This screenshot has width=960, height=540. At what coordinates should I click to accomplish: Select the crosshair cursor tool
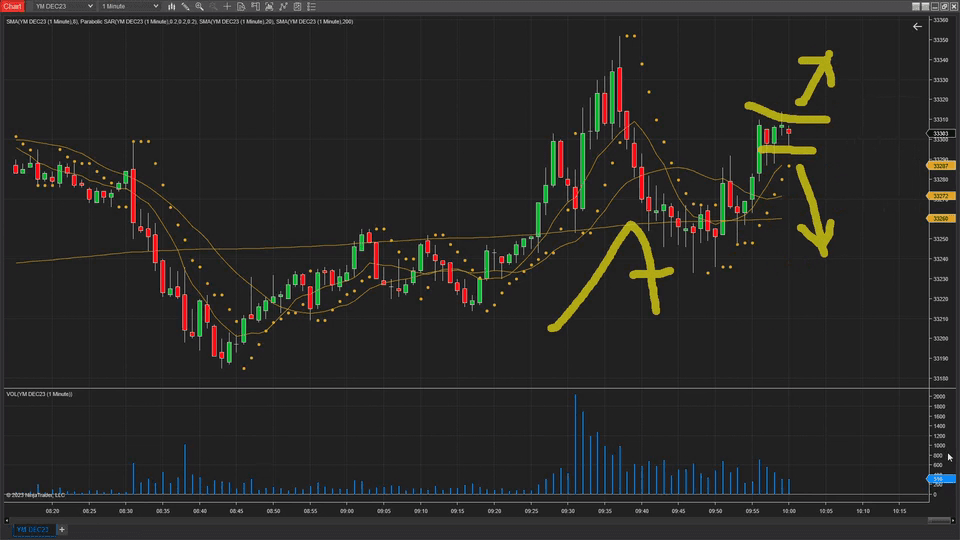[x=227, y=6]
